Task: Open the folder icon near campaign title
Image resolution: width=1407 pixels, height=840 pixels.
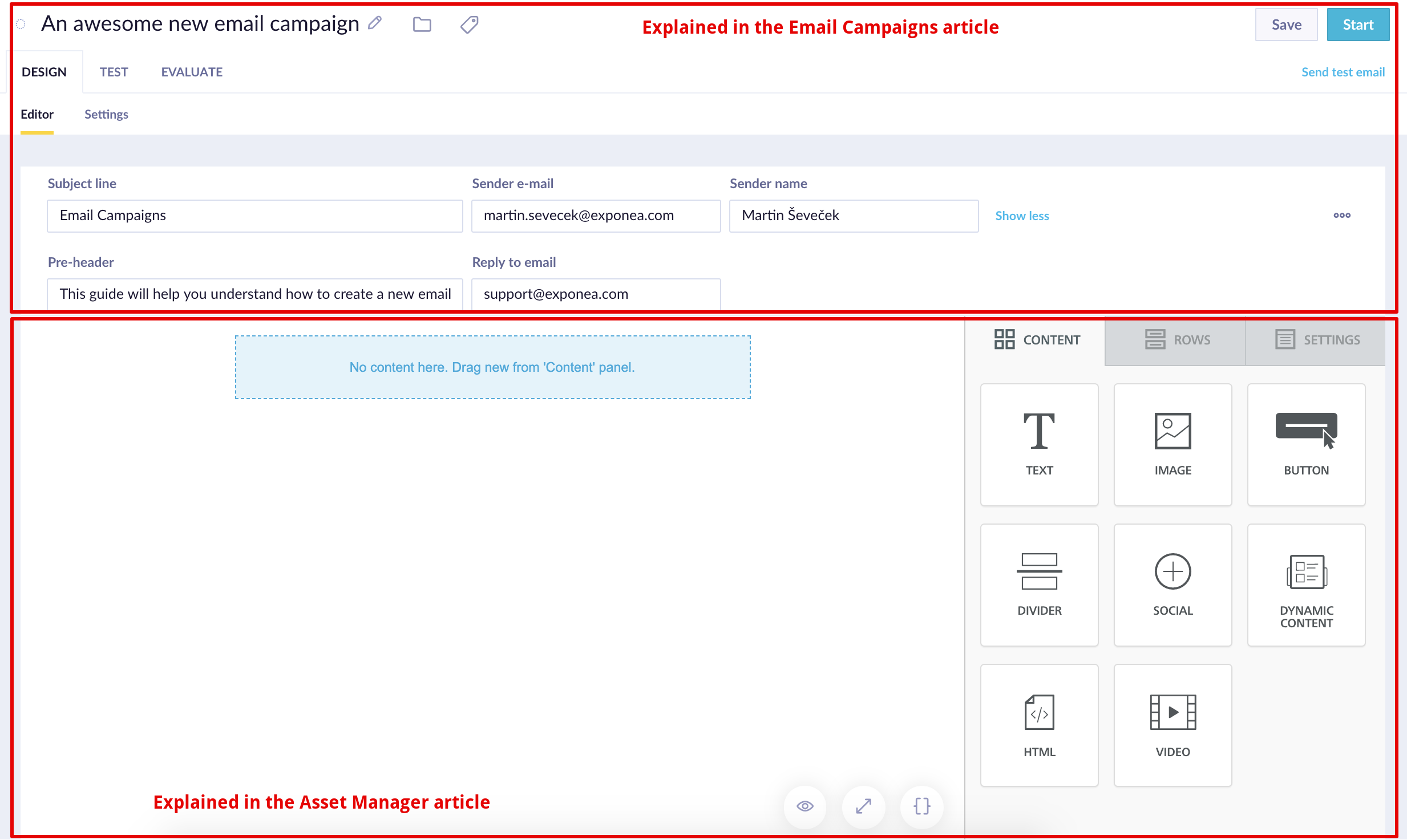Action: tap(422, 25)
